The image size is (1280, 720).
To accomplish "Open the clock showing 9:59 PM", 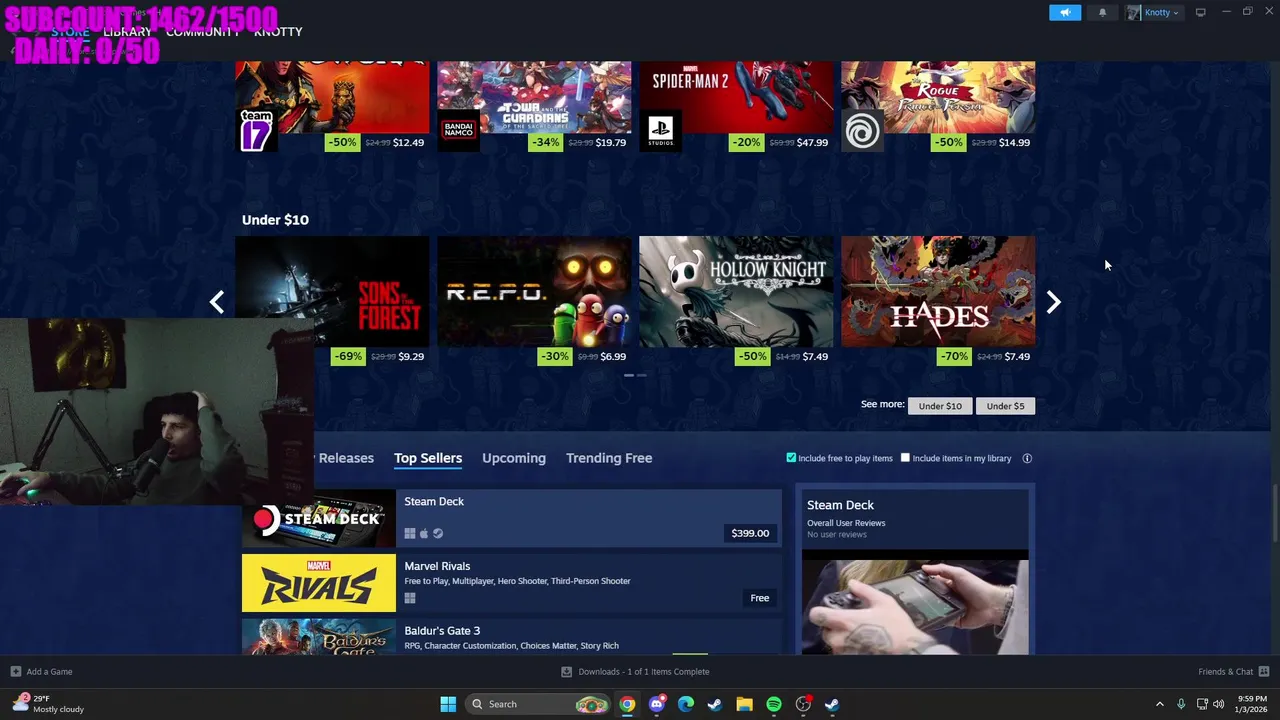I will (1252, 704).
